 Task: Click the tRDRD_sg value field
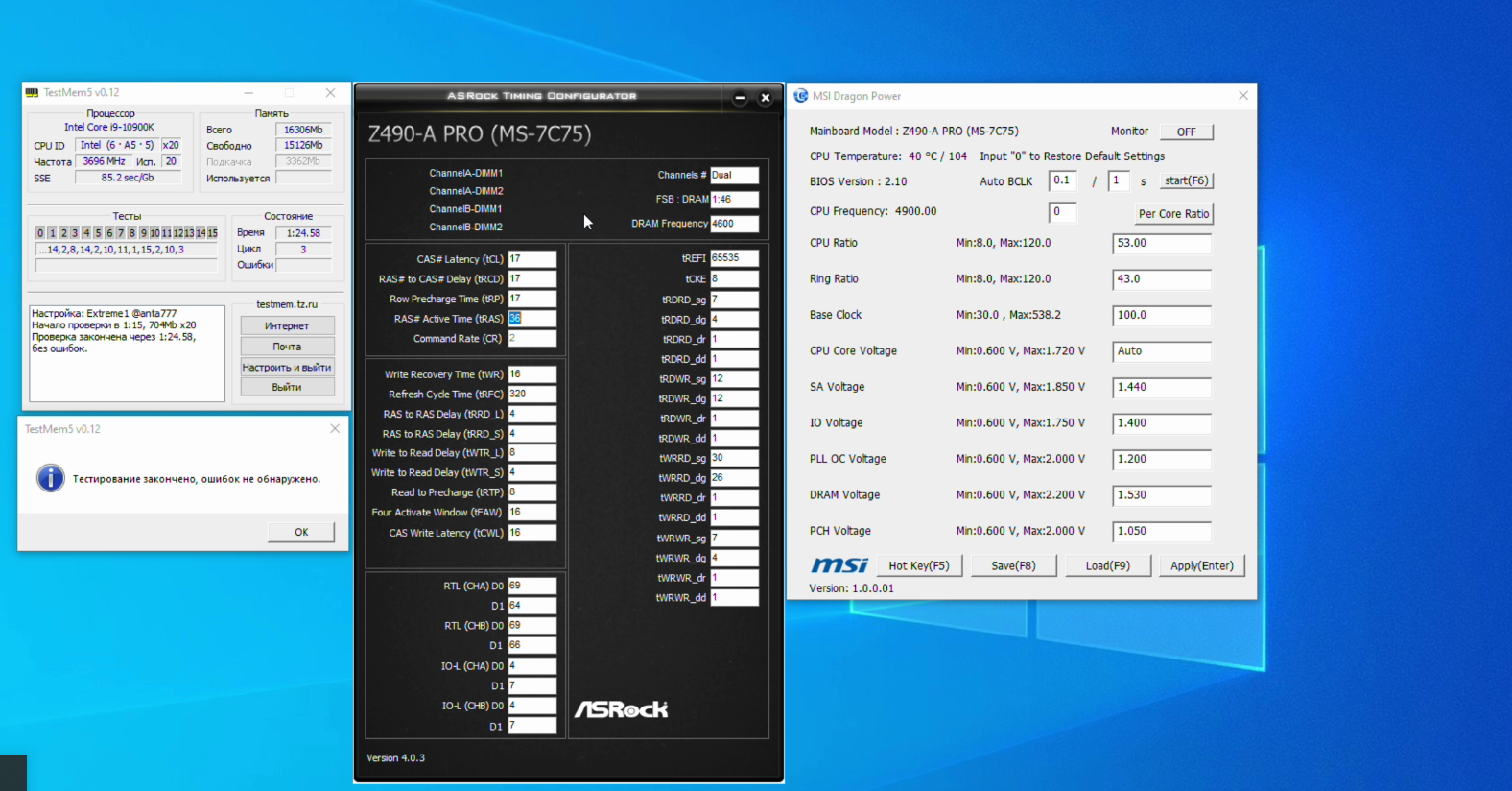735,300
